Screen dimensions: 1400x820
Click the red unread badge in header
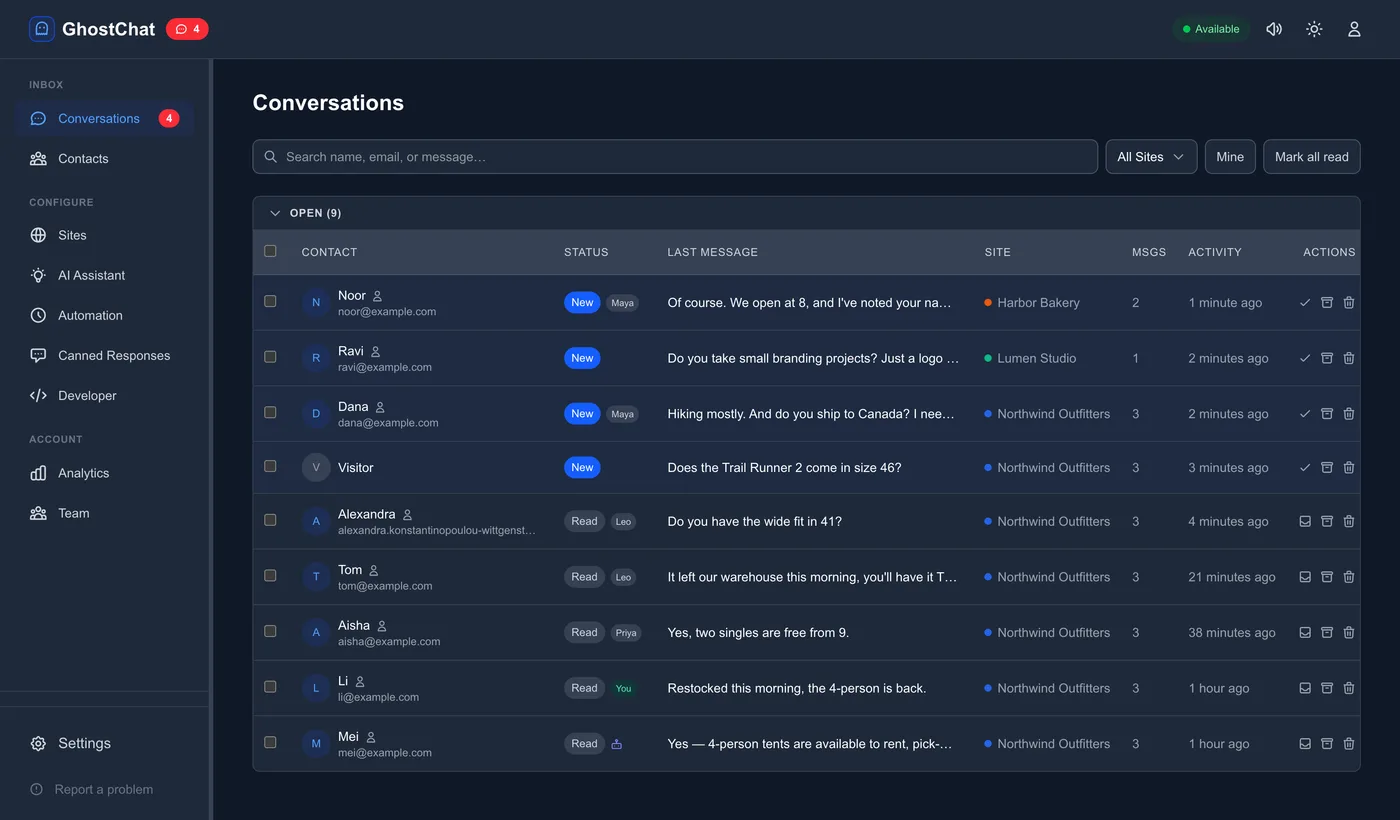(187, 29)
